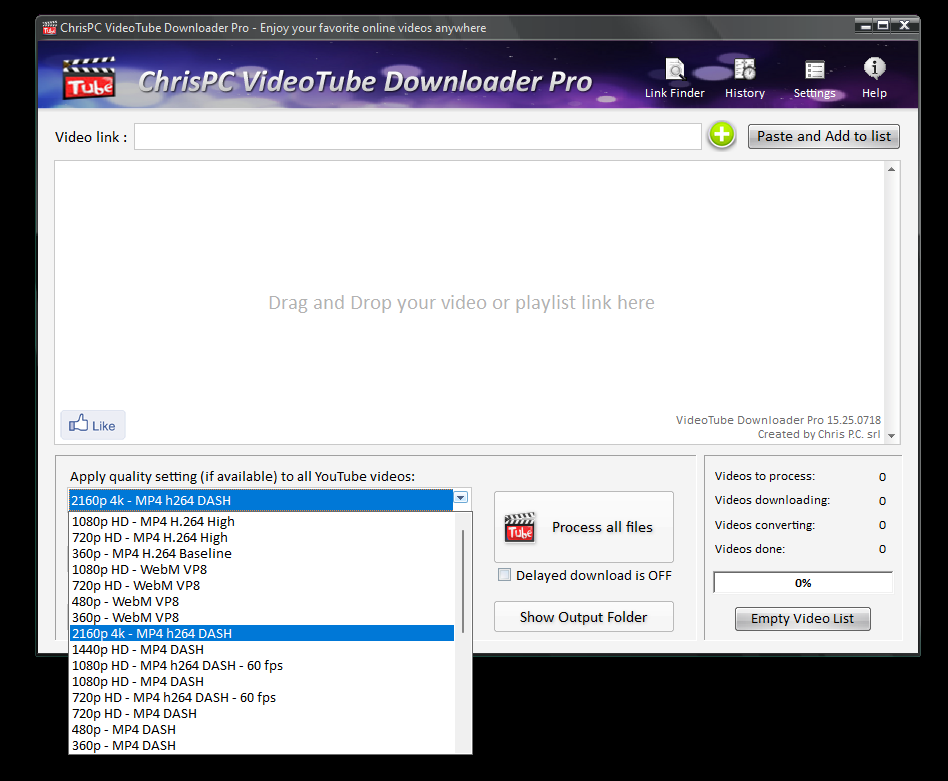The image size is (948, 781).
Task: Click the thumbs-up Like button
Action: [x=93, y=424]
